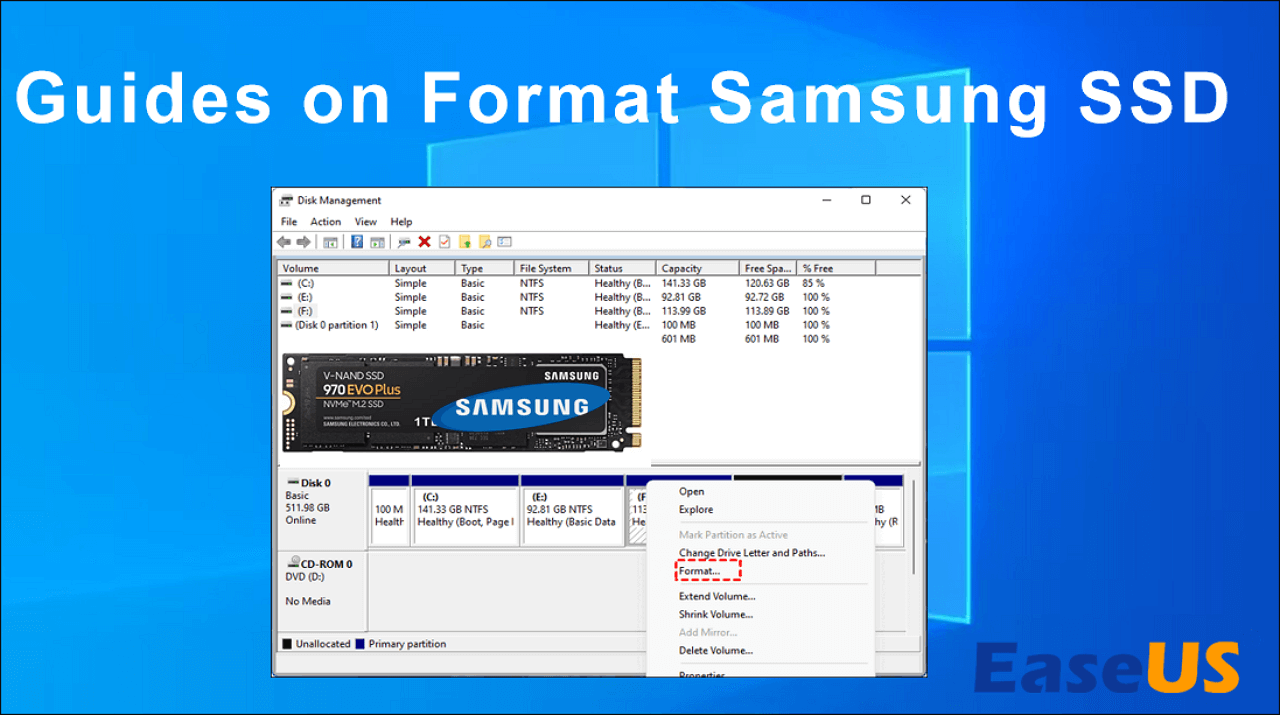Viewport: 1280px width, 715px height.
Task: Select Mark Partition as Active in the context menu
Action: pos(733,535)
